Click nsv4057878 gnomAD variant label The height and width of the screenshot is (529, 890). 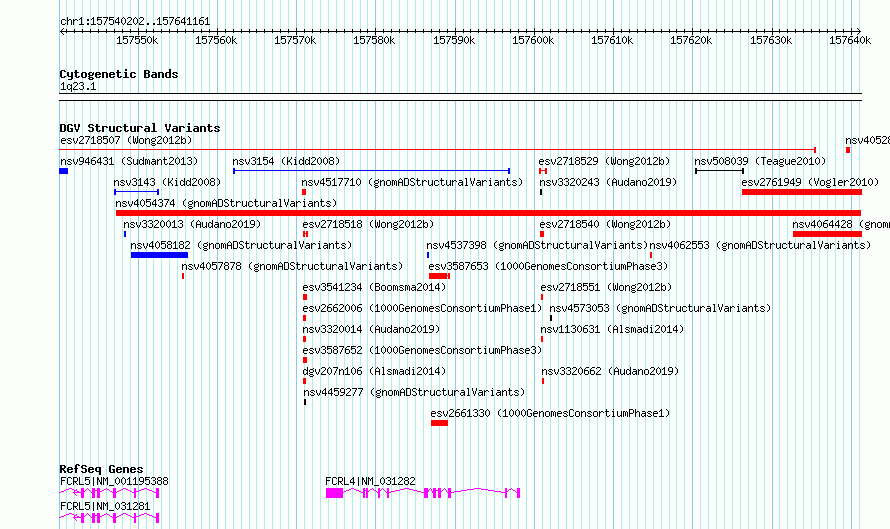point(292,266)
